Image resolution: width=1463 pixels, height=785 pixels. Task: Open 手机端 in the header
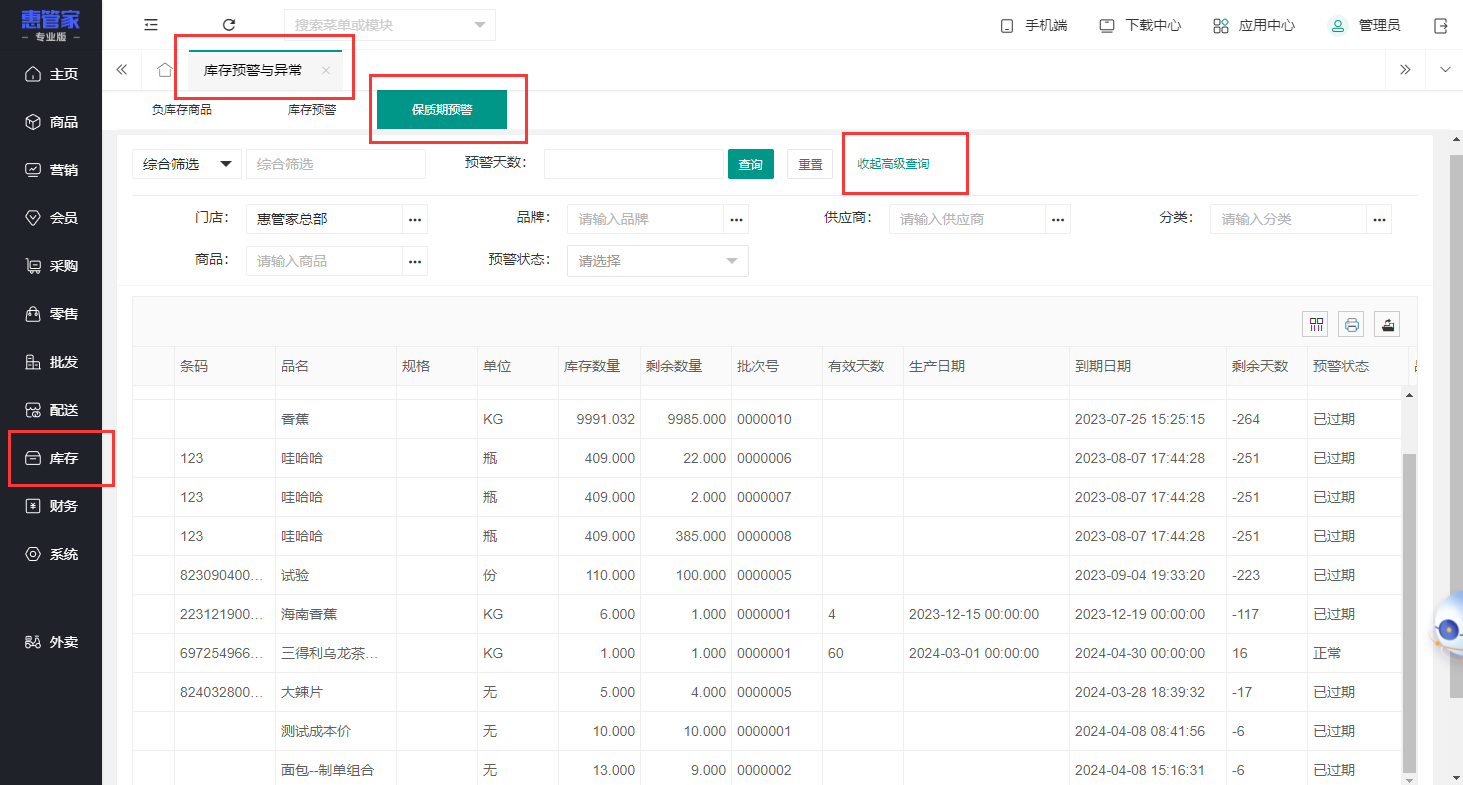point(1034,25)
